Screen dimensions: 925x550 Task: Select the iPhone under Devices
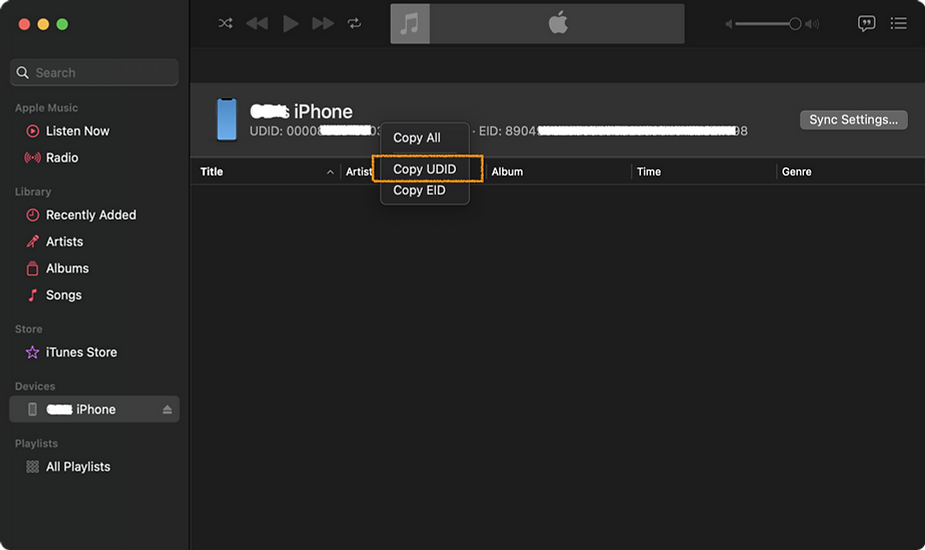(94, 409)
